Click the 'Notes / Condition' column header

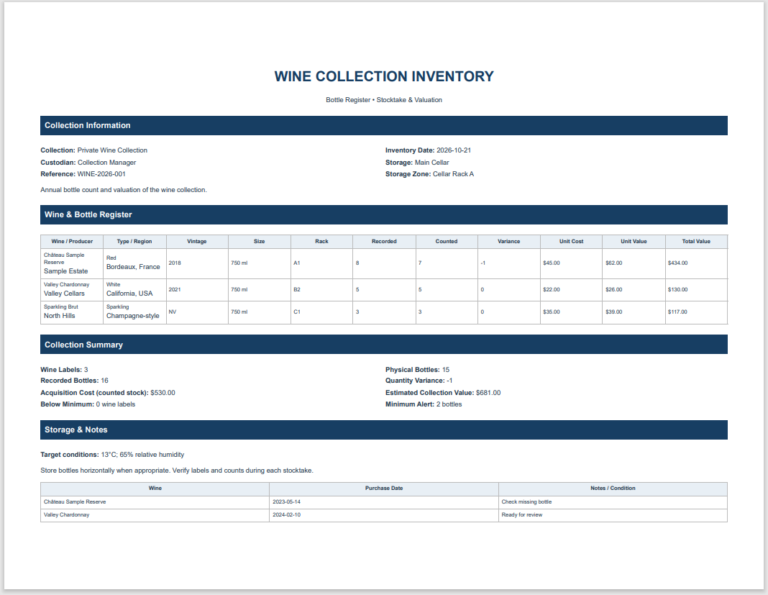[613, 488]
